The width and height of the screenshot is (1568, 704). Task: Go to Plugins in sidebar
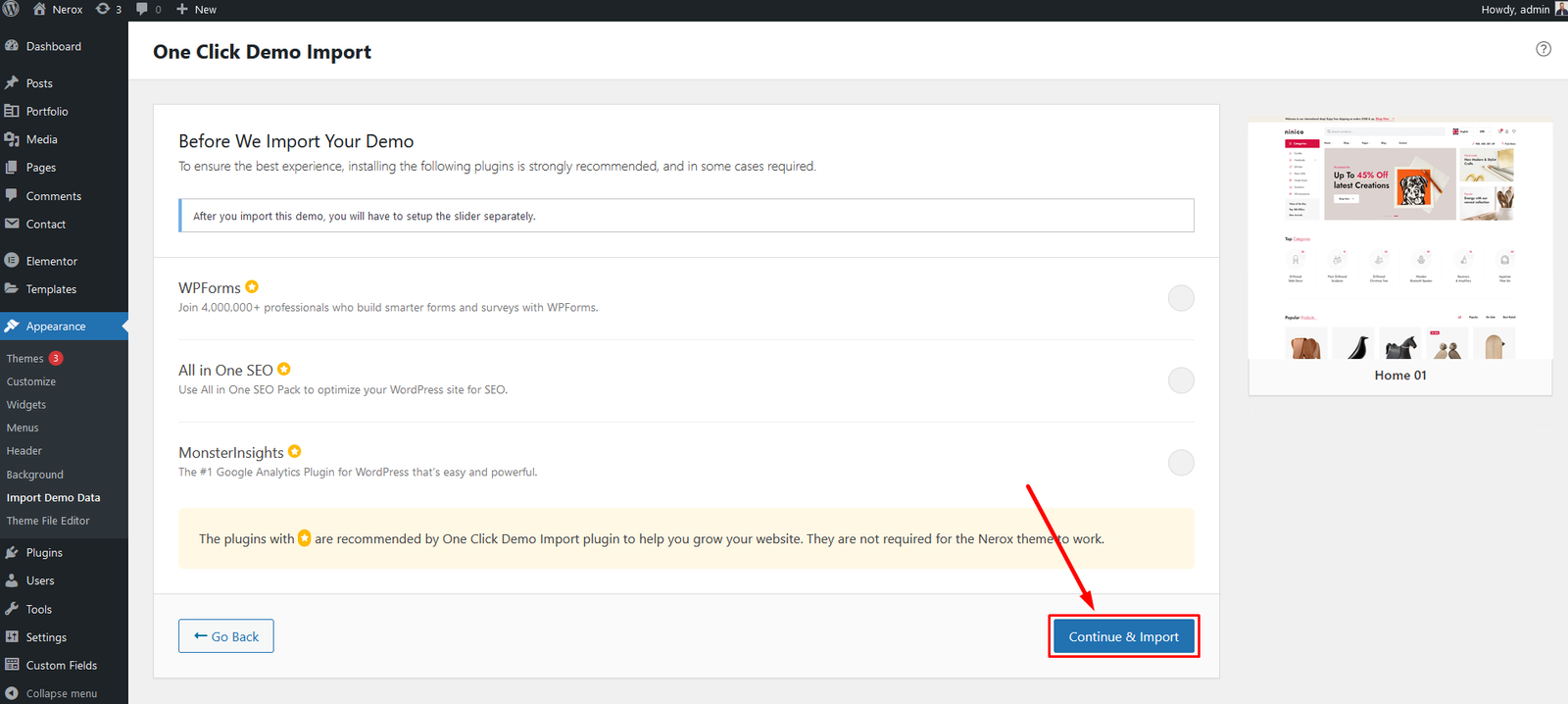point(44,552)
